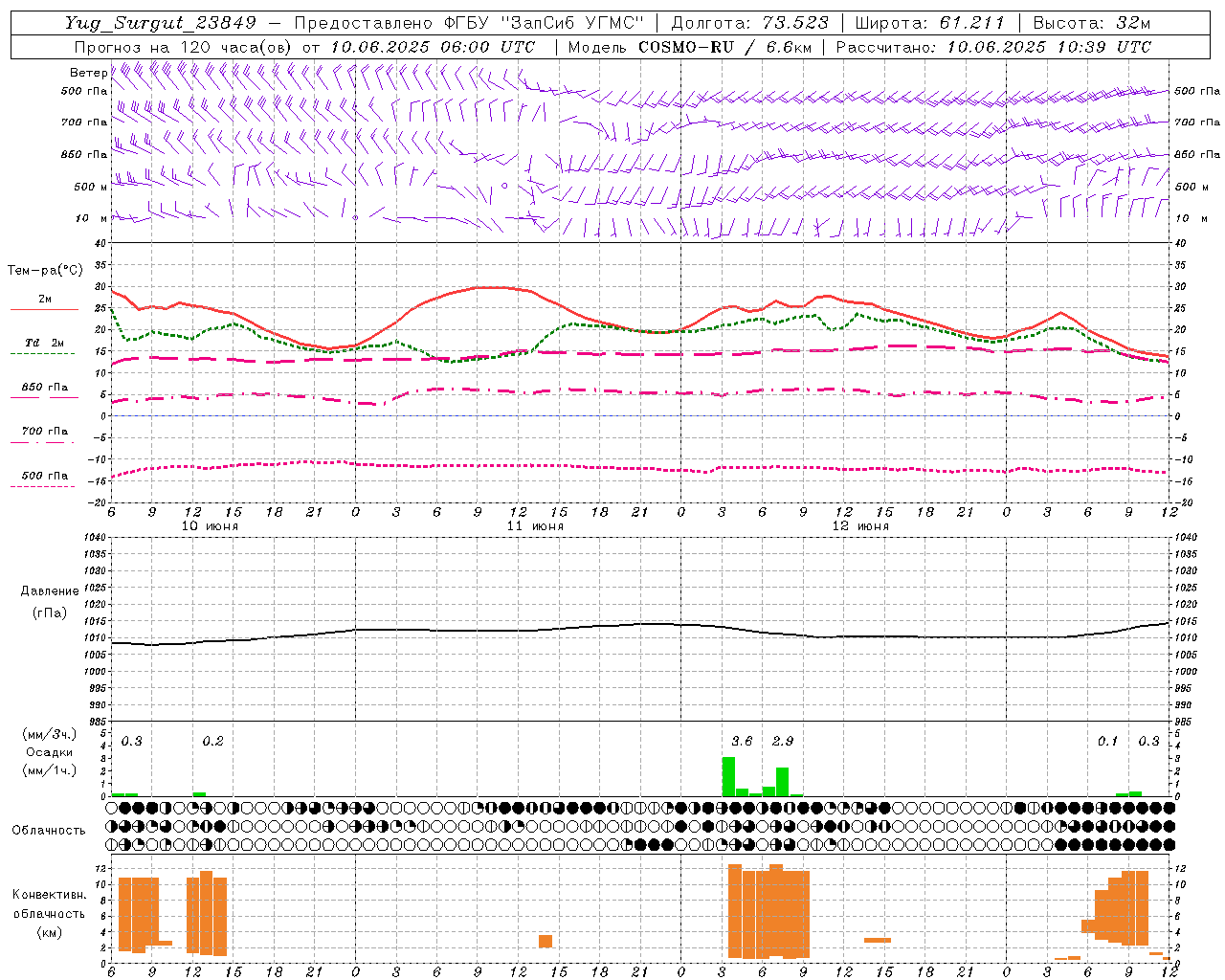Click the 0.1 precipitation total value
The width and height of the screenshot is (1225, 980).
tap(1107, 741)
